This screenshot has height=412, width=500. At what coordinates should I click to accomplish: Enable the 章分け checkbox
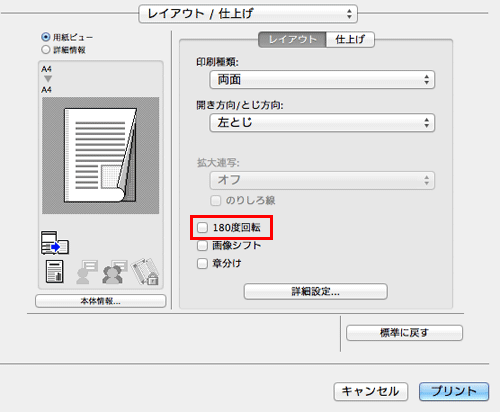[x=202, y=263]
